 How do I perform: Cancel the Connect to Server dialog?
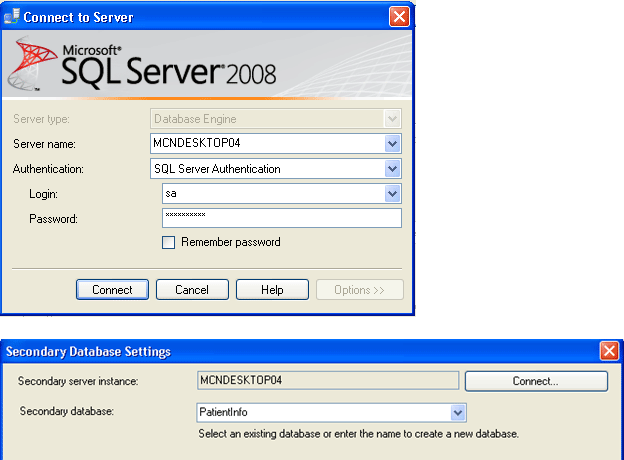click(x=192, y=289)
